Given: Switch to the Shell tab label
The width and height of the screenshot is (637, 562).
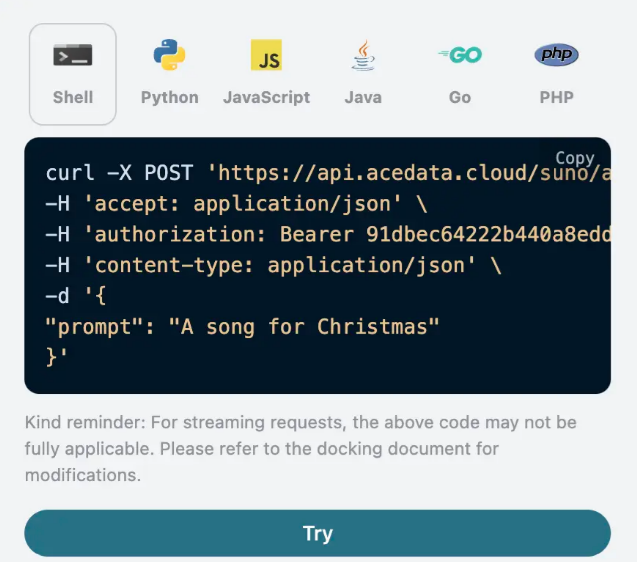Looking at the screenshot, I should click(x=73, y=98).
